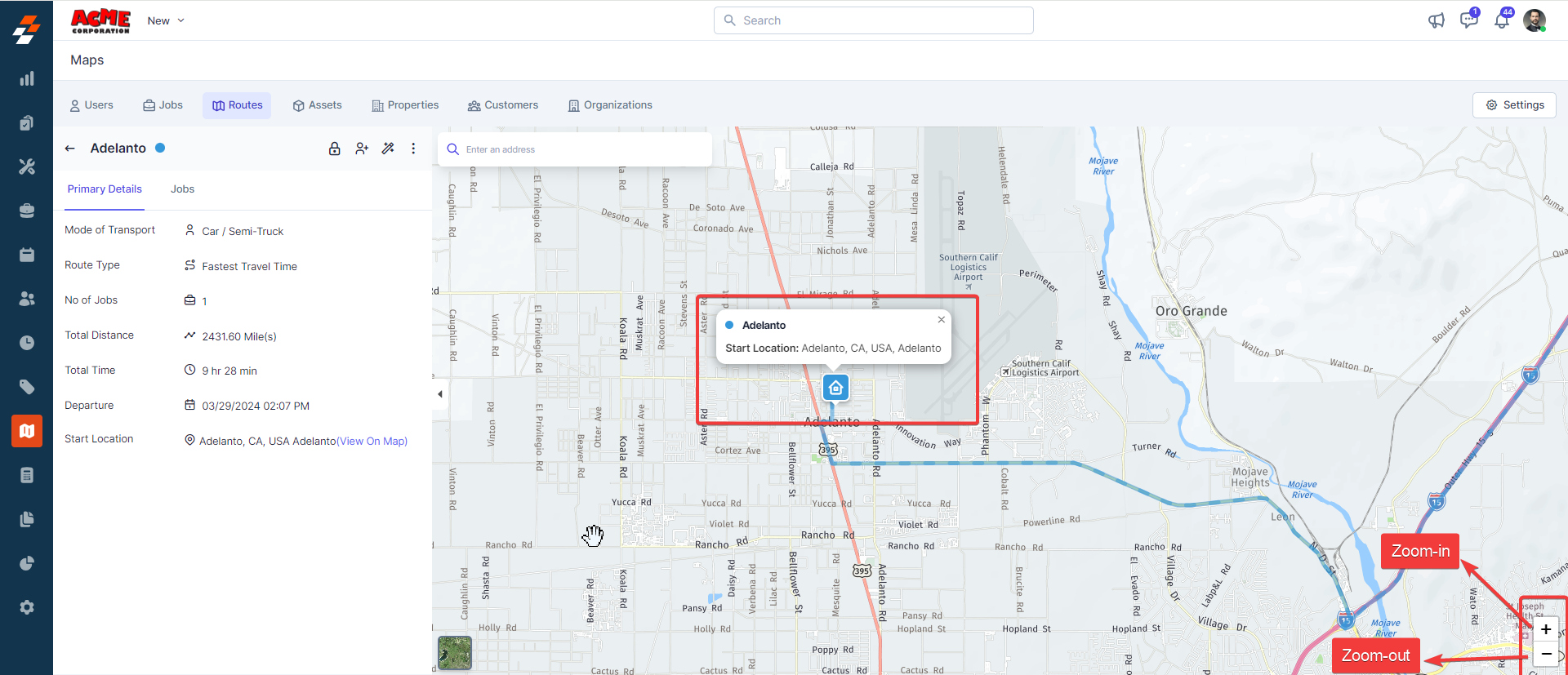This screenshot has width=1568, height=675.
Task: Select the Primary Details tab
Action: point(105,189)
